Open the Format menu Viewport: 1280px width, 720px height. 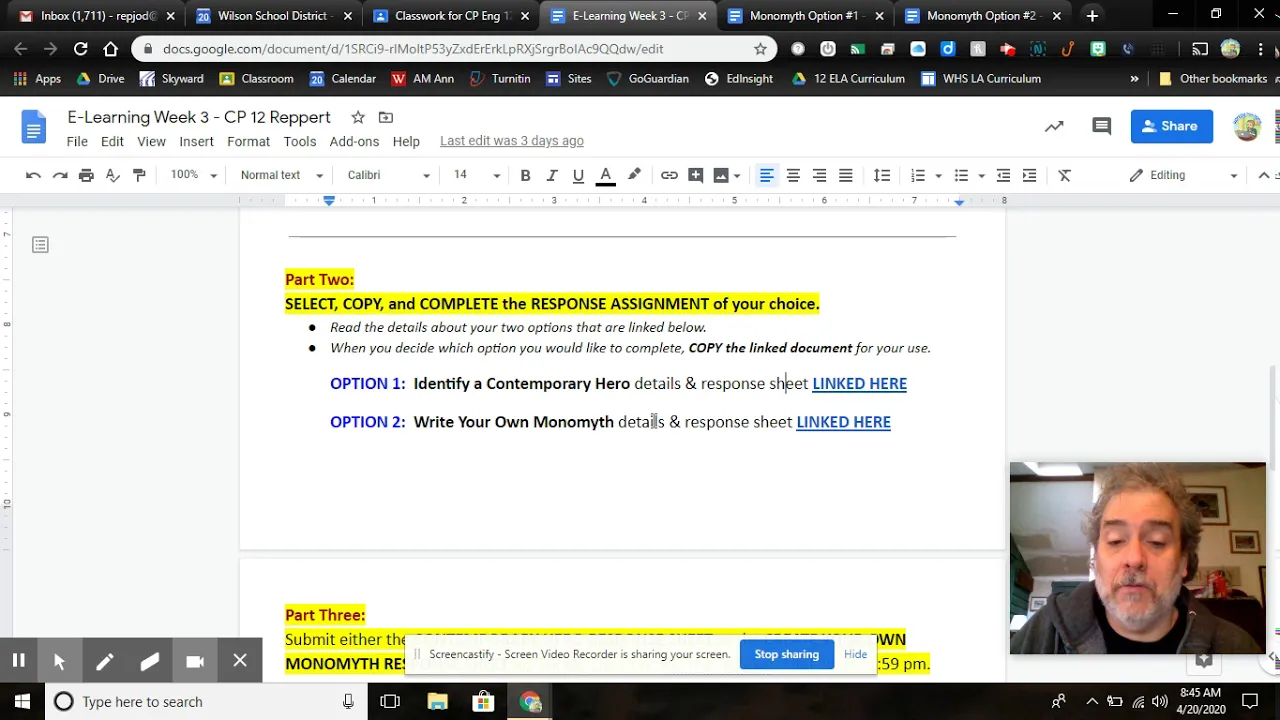click(248, 141)
